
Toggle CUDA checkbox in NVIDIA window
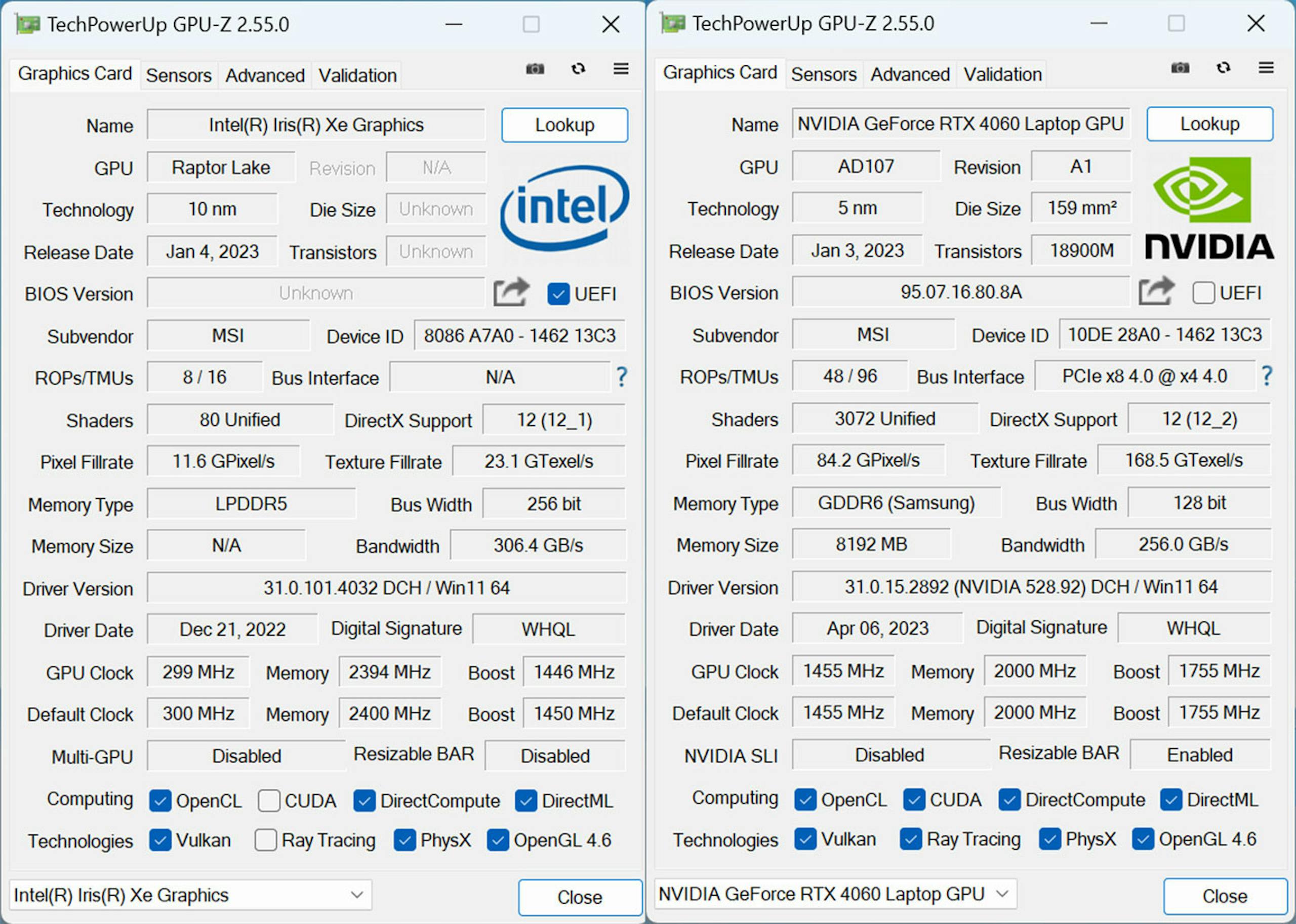pyautogui.click(x=914, y=800)
